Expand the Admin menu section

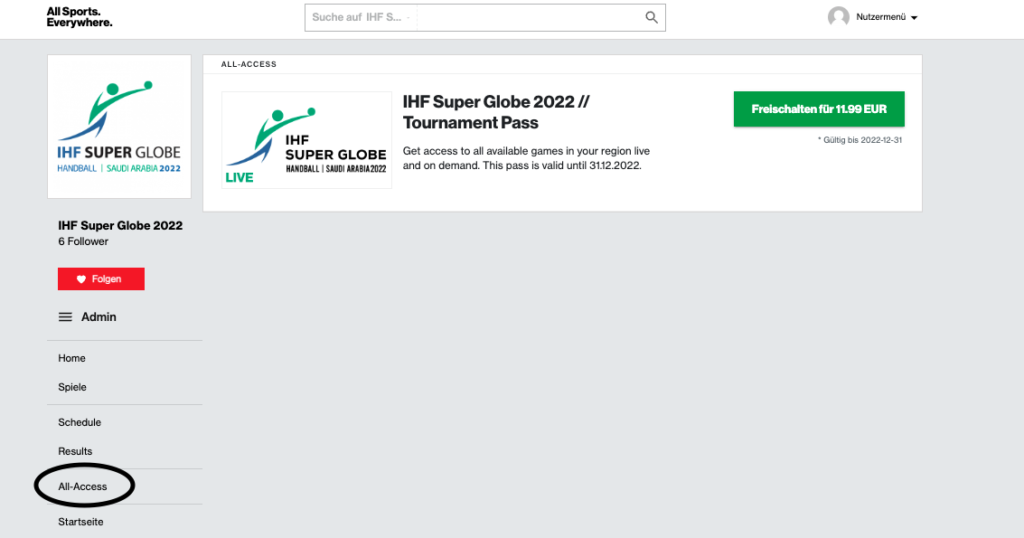coord(99,317)
